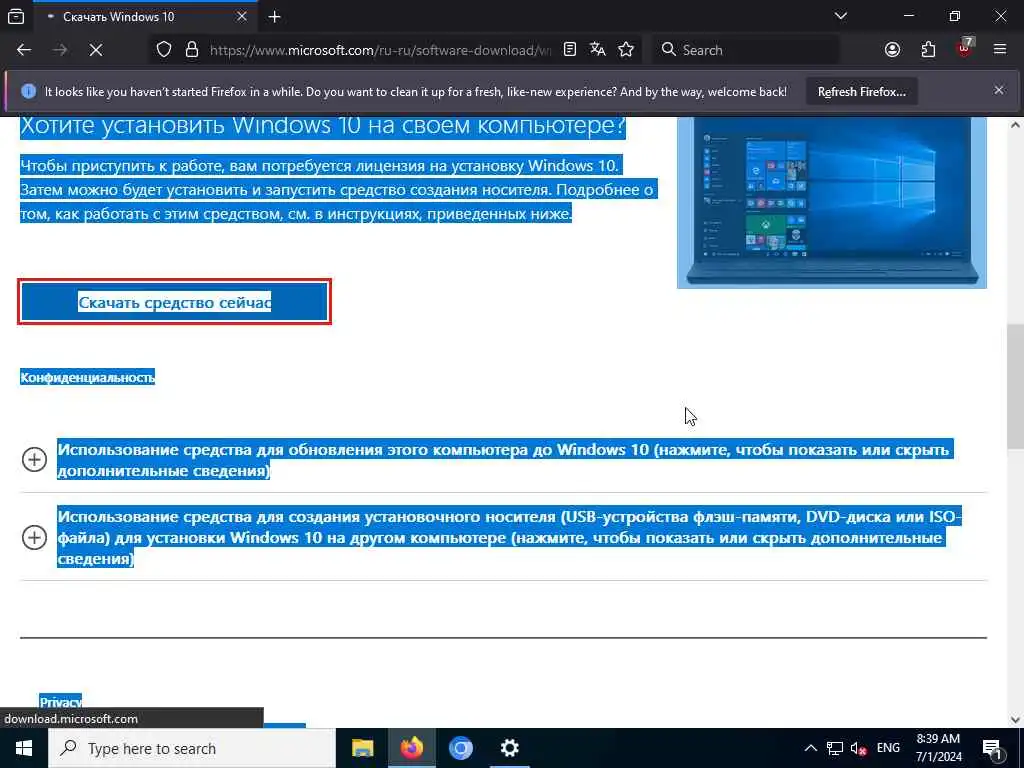This screenshot has width=1024, height=768.
Task: Open the Firefox account icon
Action: pos(892,50)
